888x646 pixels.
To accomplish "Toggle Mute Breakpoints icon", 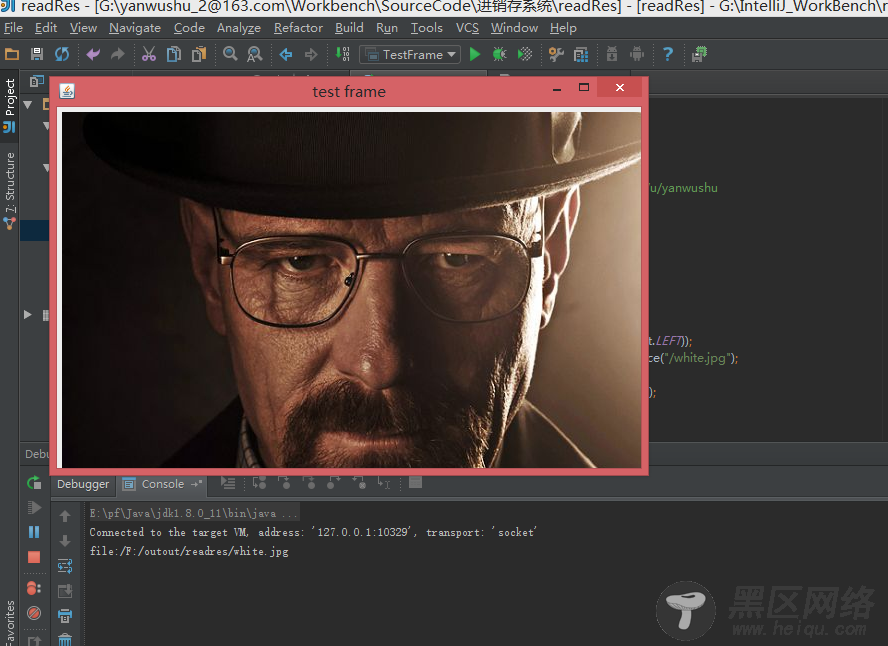I will (34, 613).
